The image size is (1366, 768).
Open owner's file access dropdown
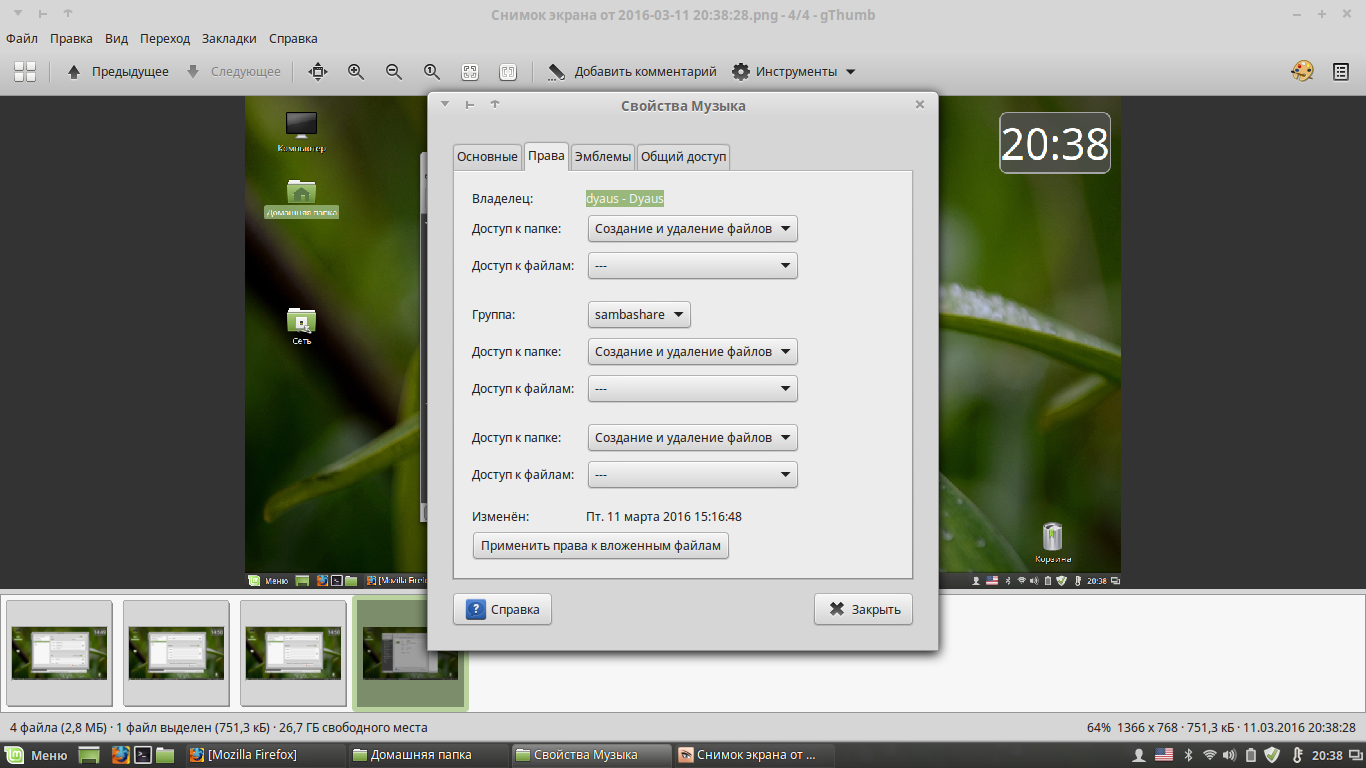pyautogui.click(x=692, y=266)
